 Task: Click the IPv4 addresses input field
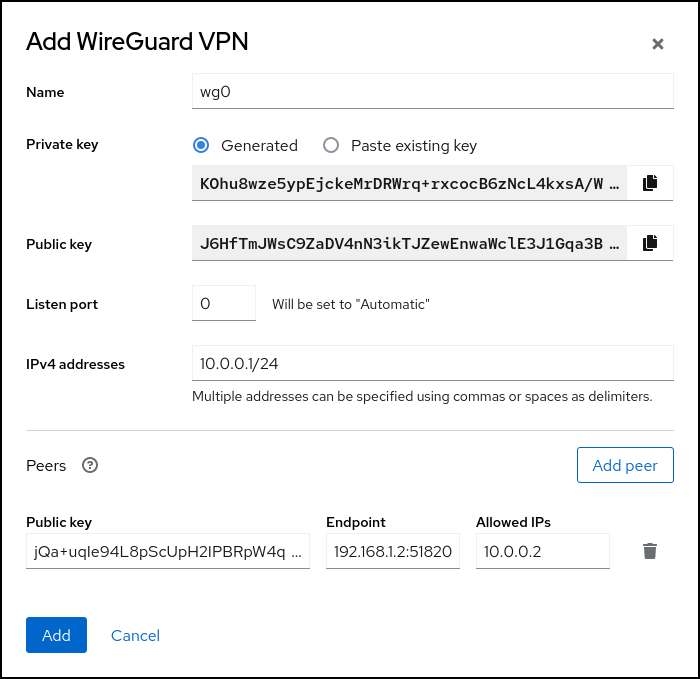click(x=432, y=364)
